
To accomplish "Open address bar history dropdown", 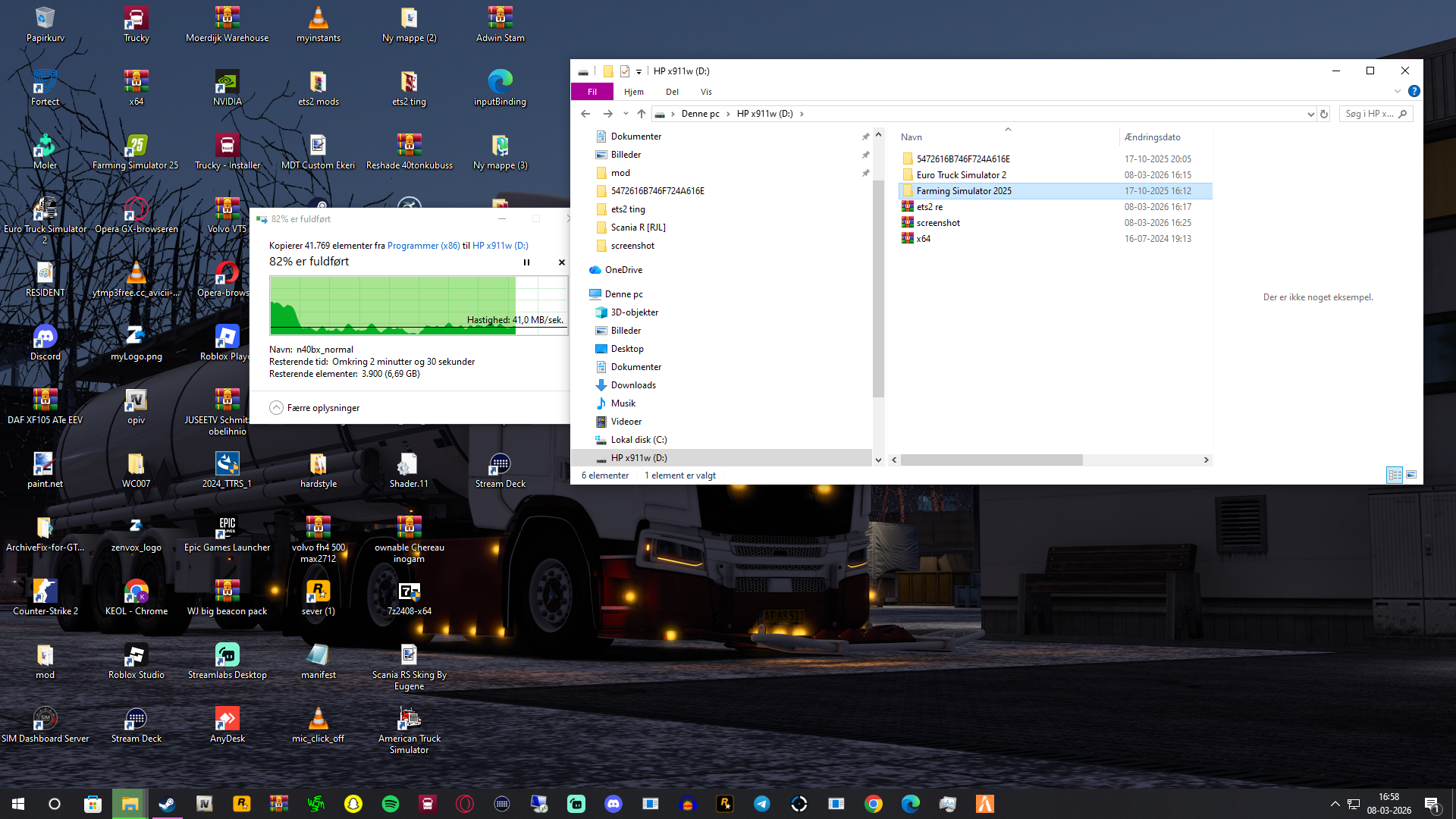I will click(x=1310, y=114).
